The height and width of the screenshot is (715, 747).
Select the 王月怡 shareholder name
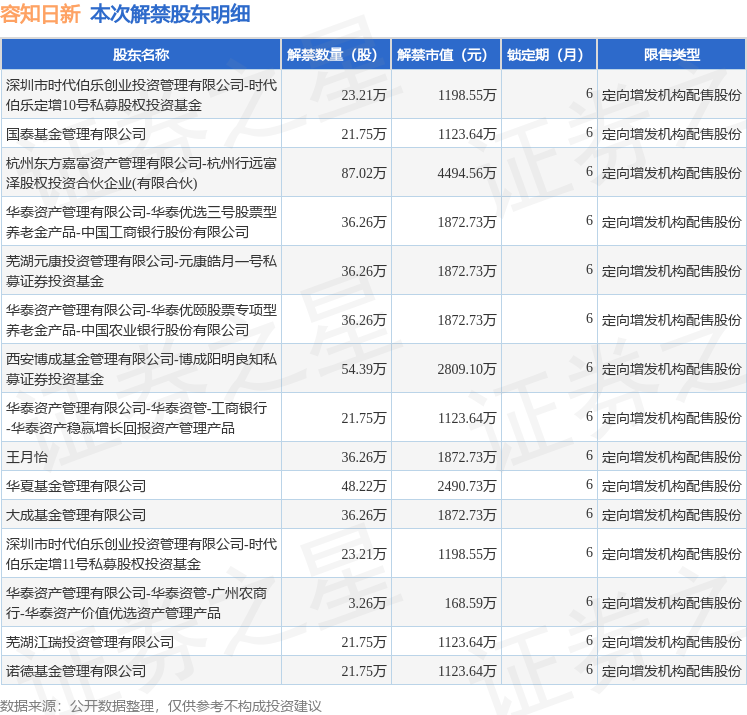click(x=27, y=457)
